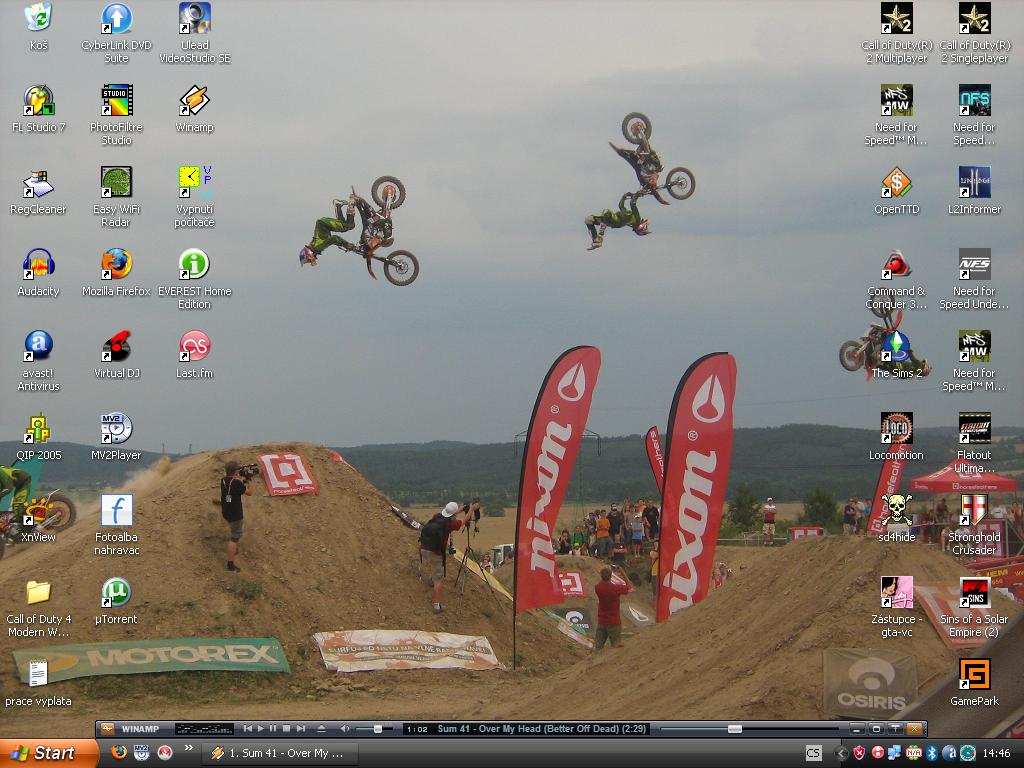Expand hidden system tray icons arrow
Screen dimensions: 1024x768
click(842, 753)
